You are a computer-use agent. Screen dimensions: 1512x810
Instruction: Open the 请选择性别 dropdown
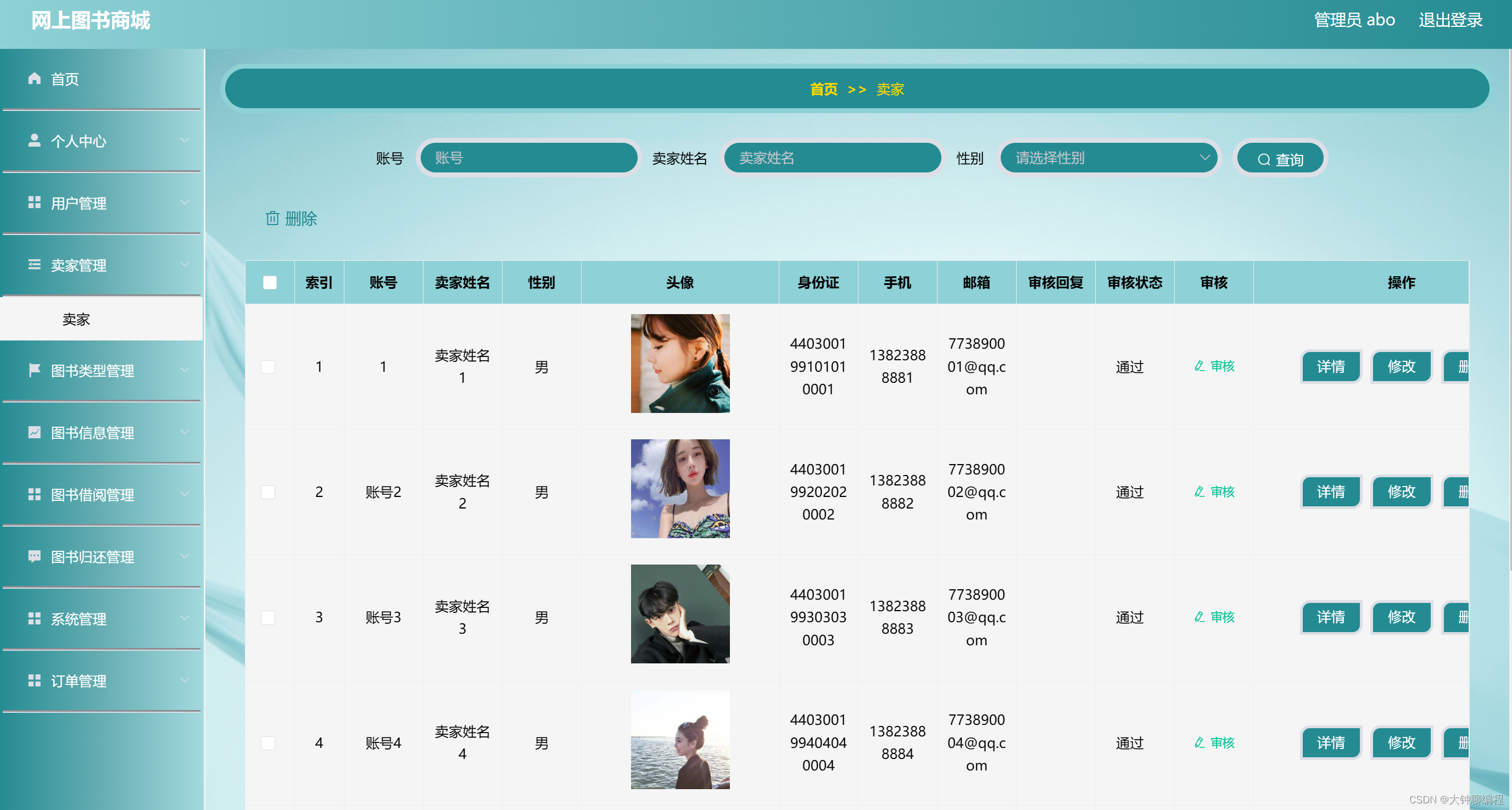point(1109,158)
